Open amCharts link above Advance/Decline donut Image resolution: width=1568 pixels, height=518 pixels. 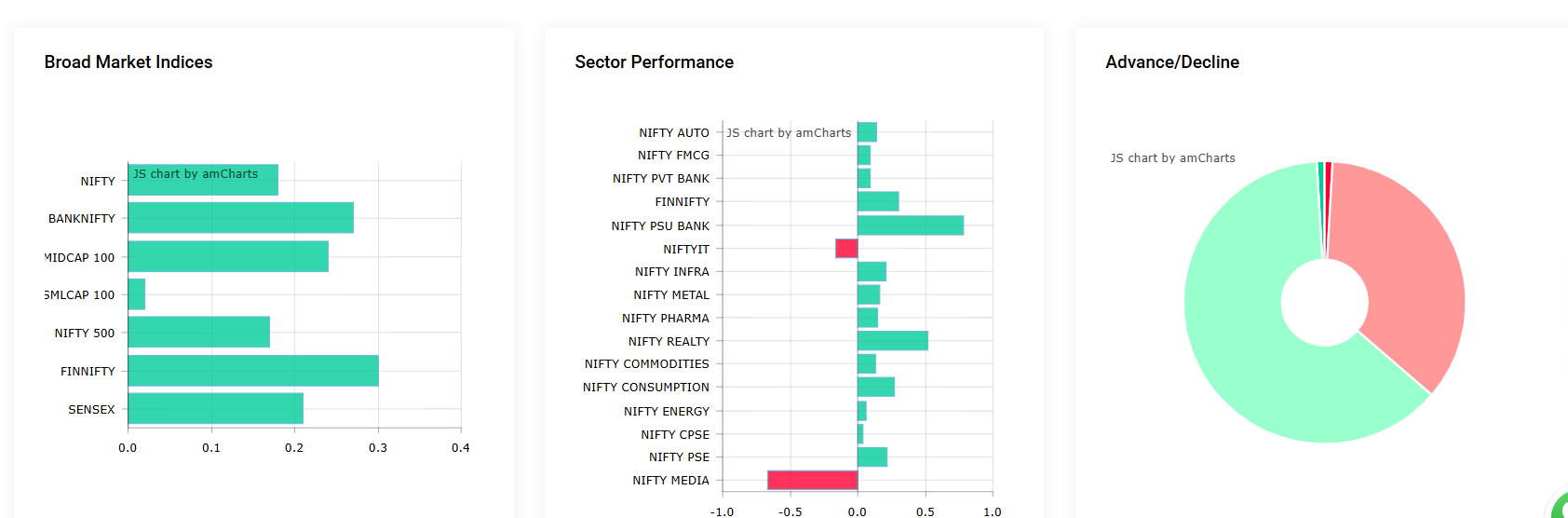[1172, 158]
